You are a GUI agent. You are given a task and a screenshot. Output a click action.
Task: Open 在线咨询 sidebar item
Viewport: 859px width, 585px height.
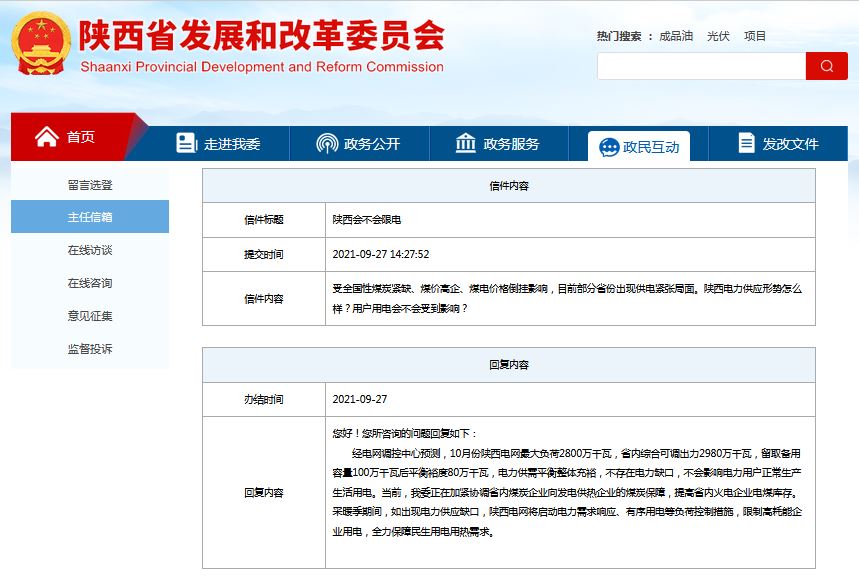pos(90,283)
